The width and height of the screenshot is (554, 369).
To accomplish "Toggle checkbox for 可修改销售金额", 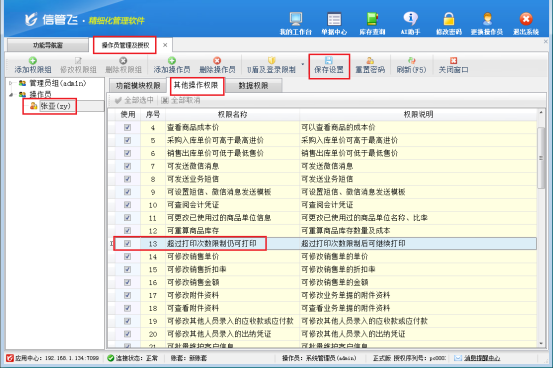I will 128,282.
